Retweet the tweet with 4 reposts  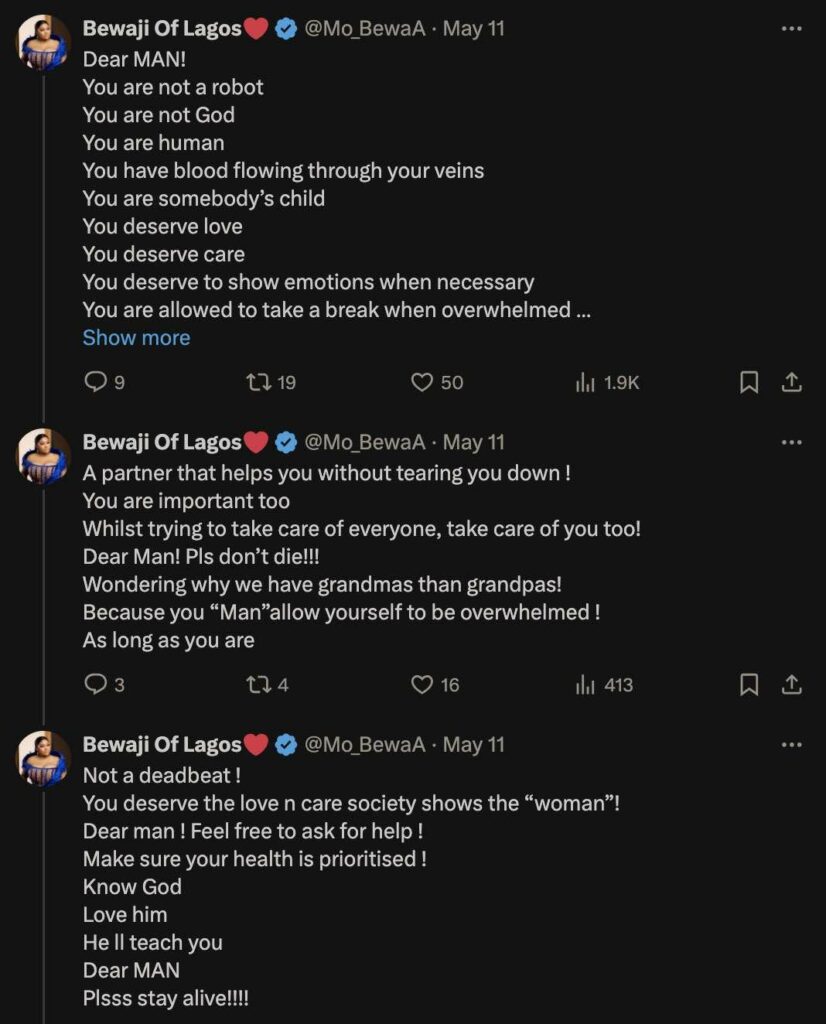click(259, 685)
